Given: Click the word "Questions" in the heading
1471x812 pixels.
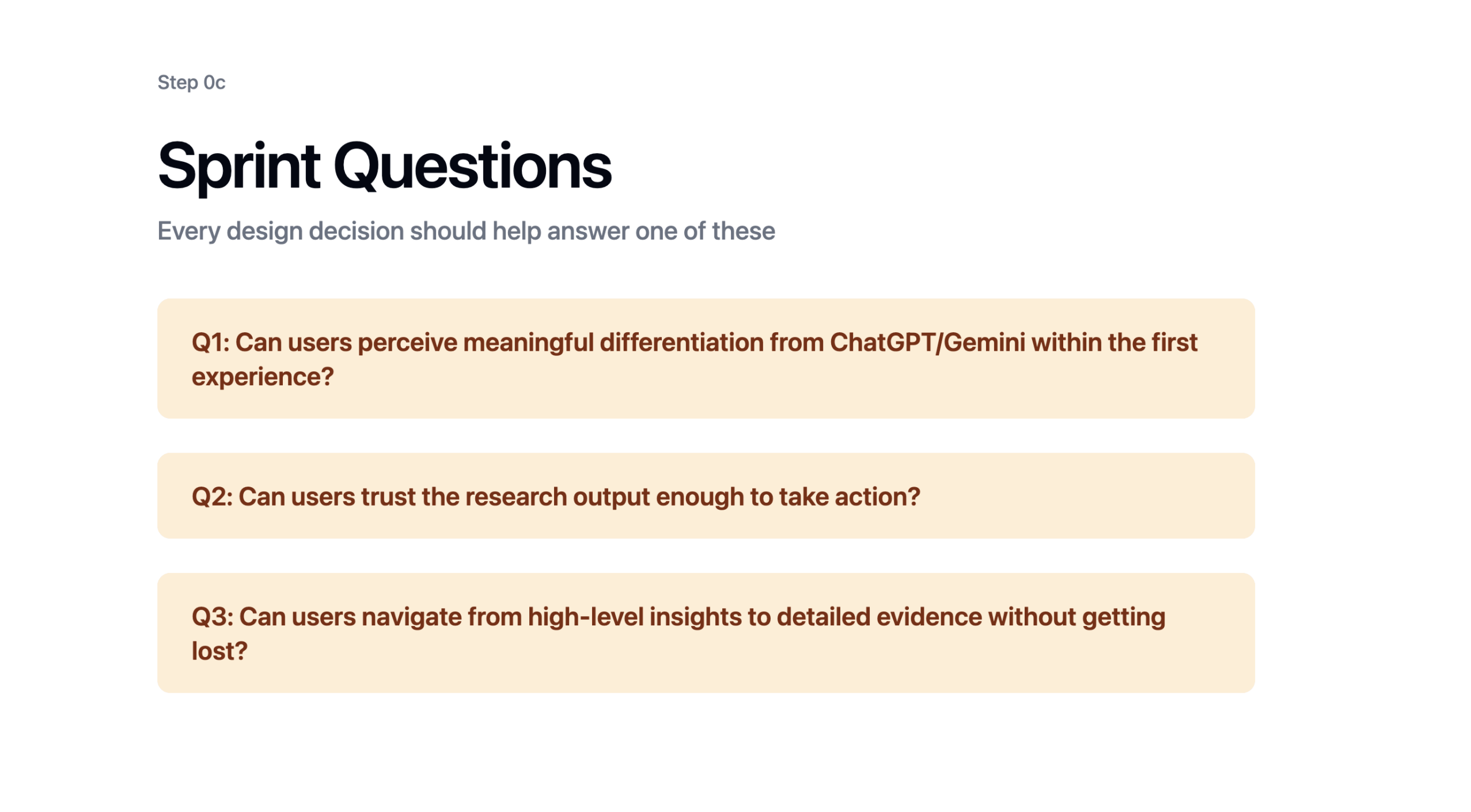Looking at the screenshot, I should point(472,166).
